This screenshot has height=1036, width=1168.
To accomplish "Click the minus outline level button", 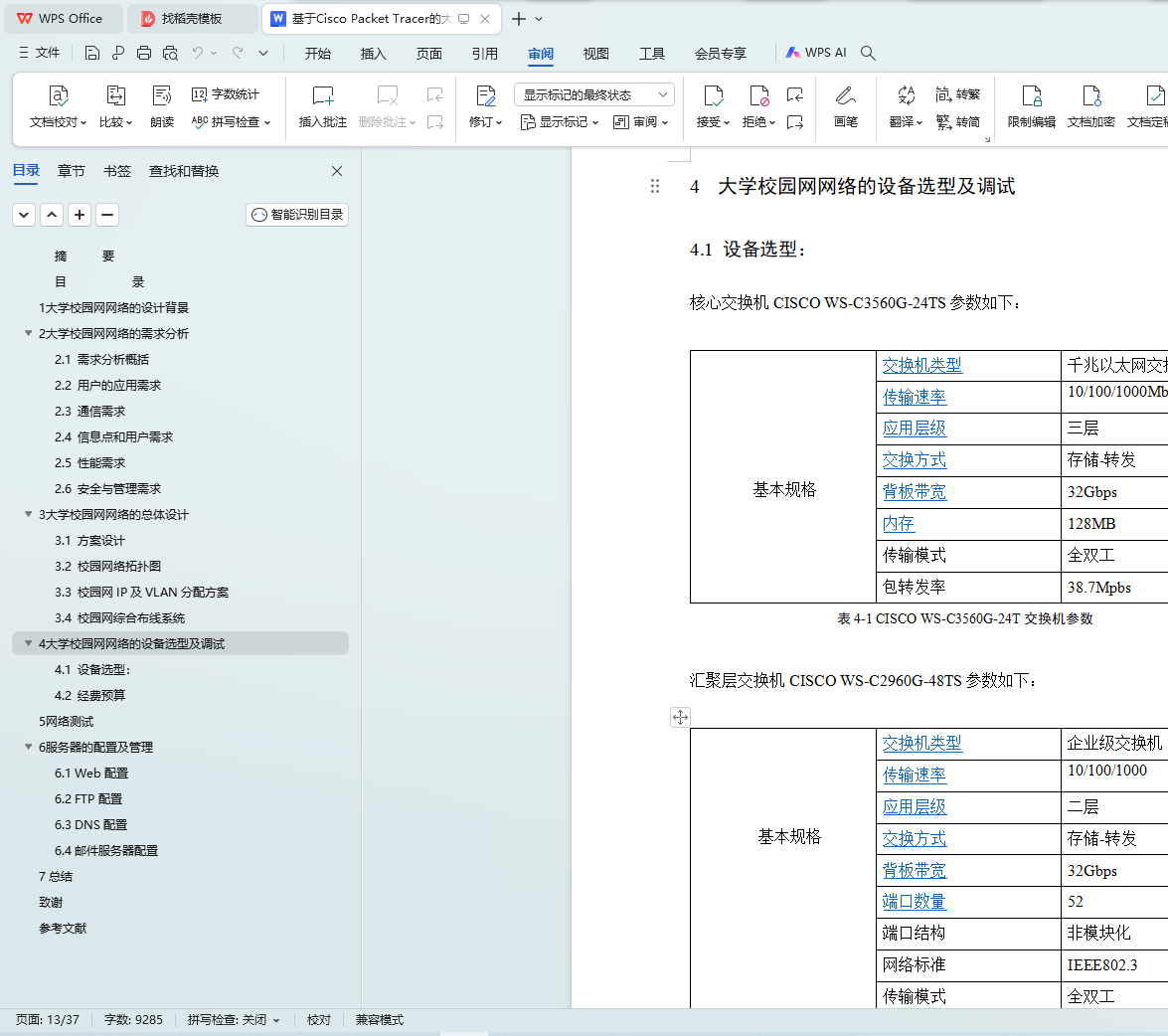I will pos(107,215).
